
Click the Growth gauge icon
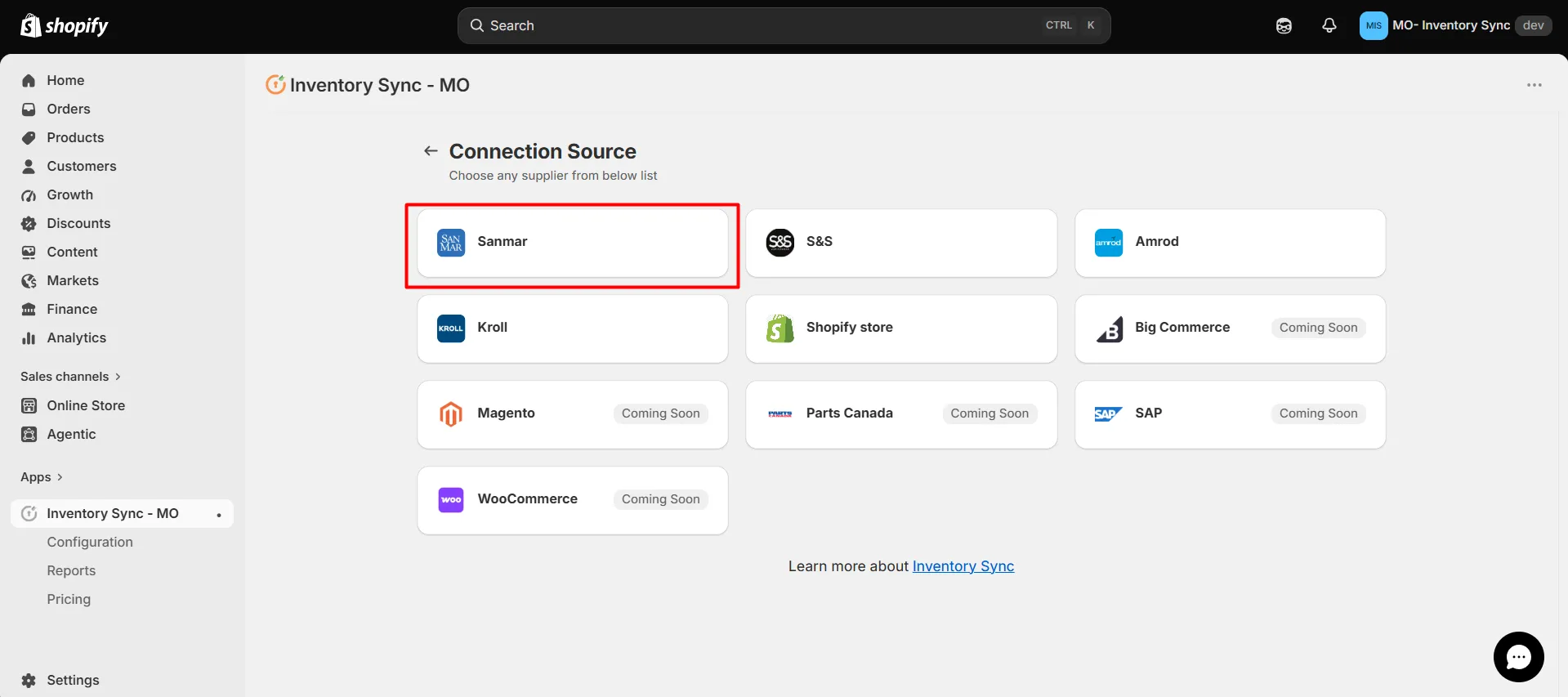29,195
